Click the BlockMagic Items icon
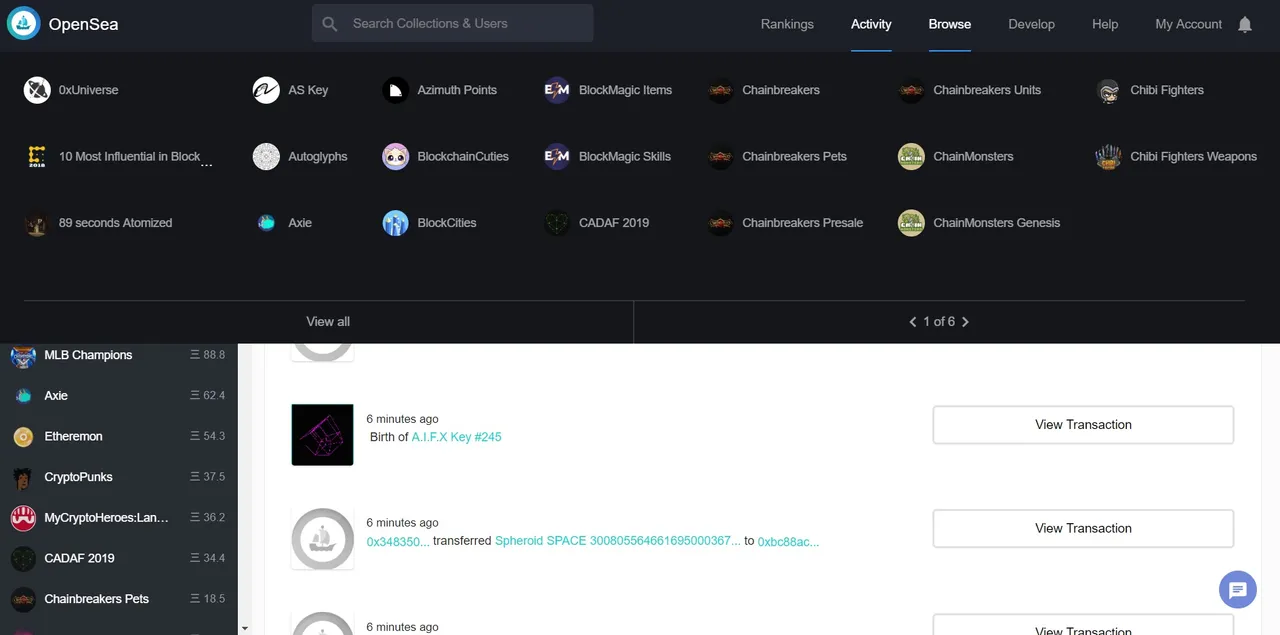The image size is (1280, 635). 557,90
